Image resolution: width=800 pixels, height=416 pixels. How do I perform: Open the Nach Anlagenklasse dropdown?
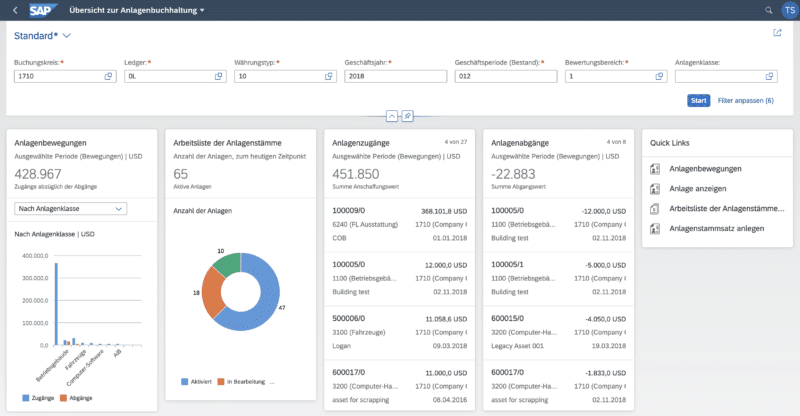point(70,209)
